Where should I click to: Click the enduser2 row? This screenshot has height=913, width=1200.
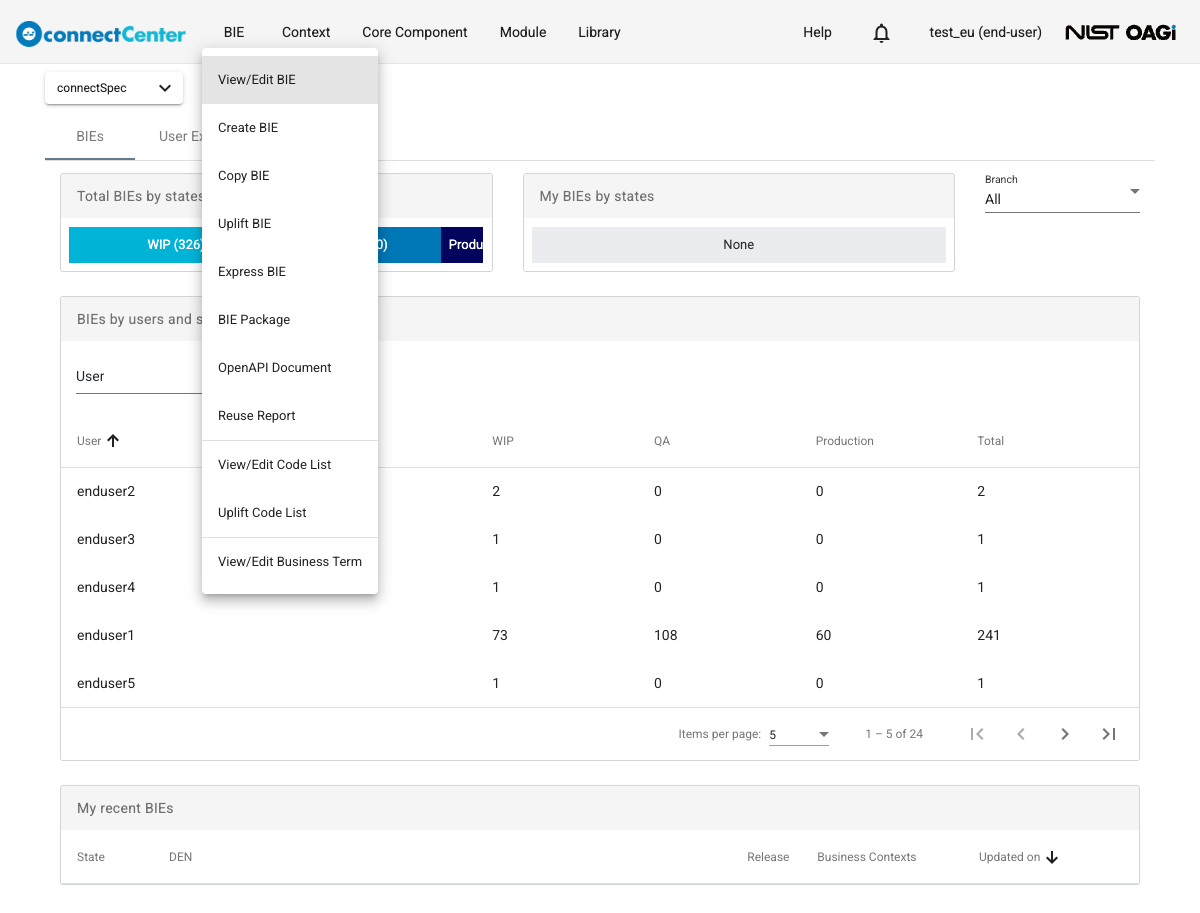click(x=600, y=492)
